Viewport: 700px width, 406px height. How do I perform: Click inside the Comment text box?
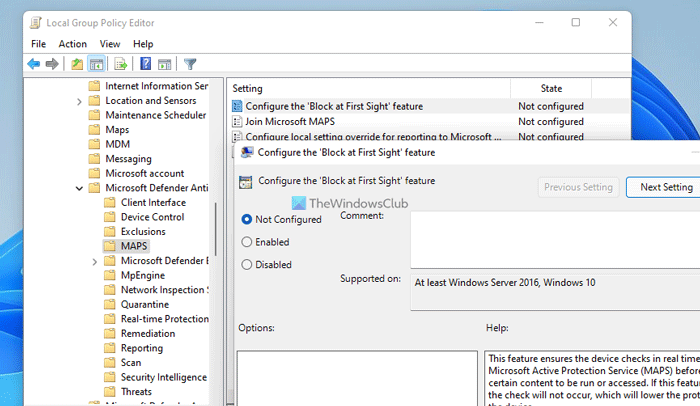pos(555,240)
